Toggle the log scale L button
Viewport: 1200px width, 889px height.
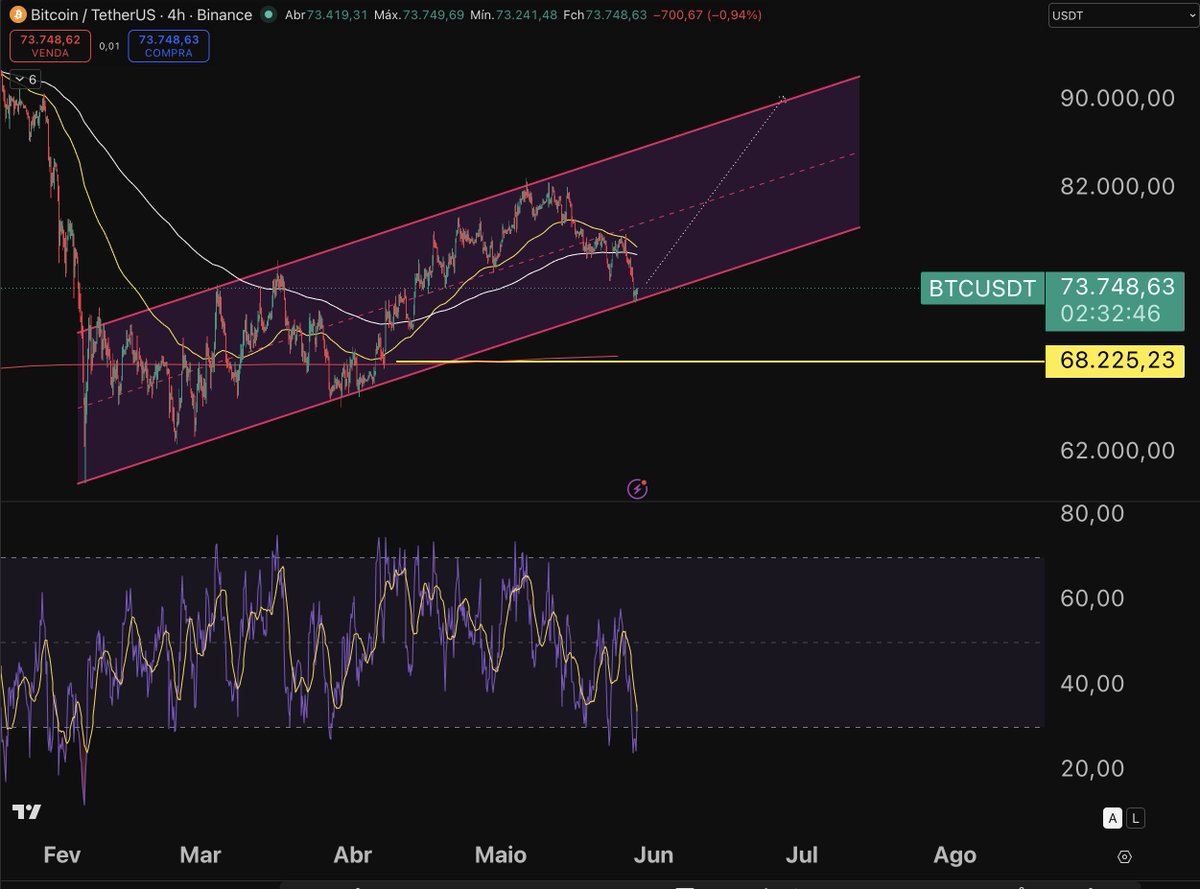click(1135, 818)
